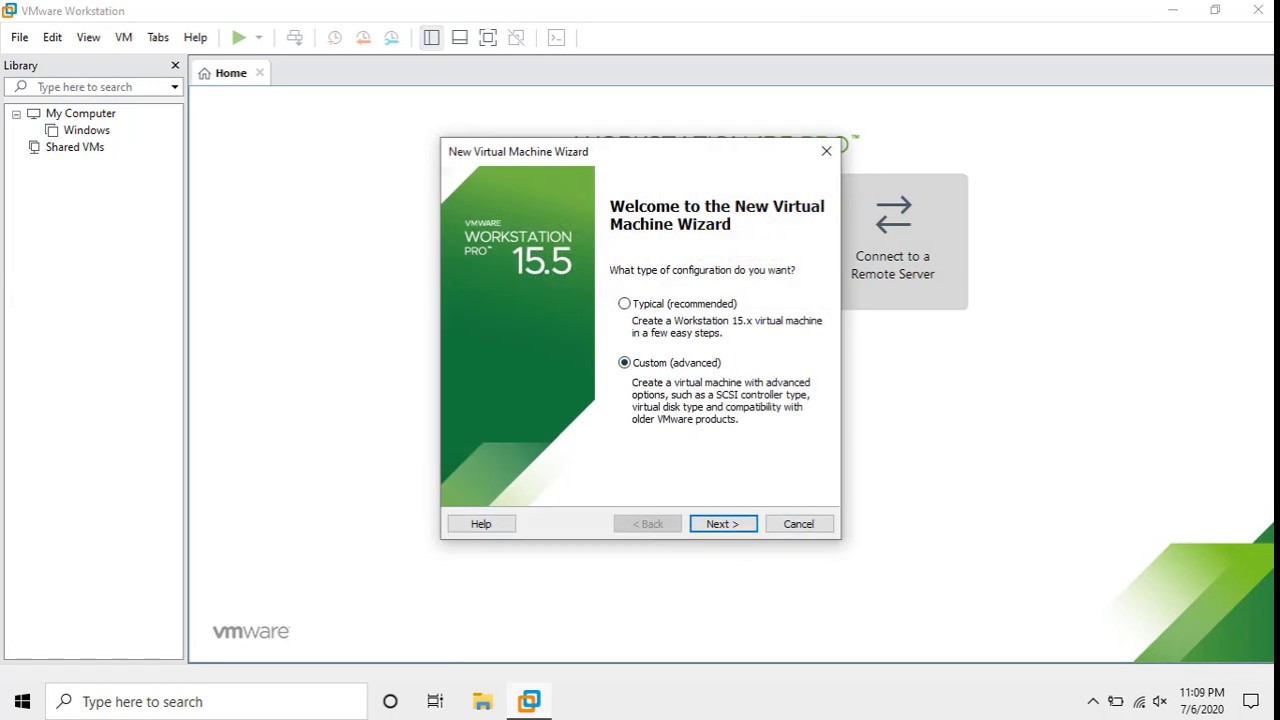Screen dimensions: 1280x720
Task: Open the Help menu
Action: pos(195,37)
